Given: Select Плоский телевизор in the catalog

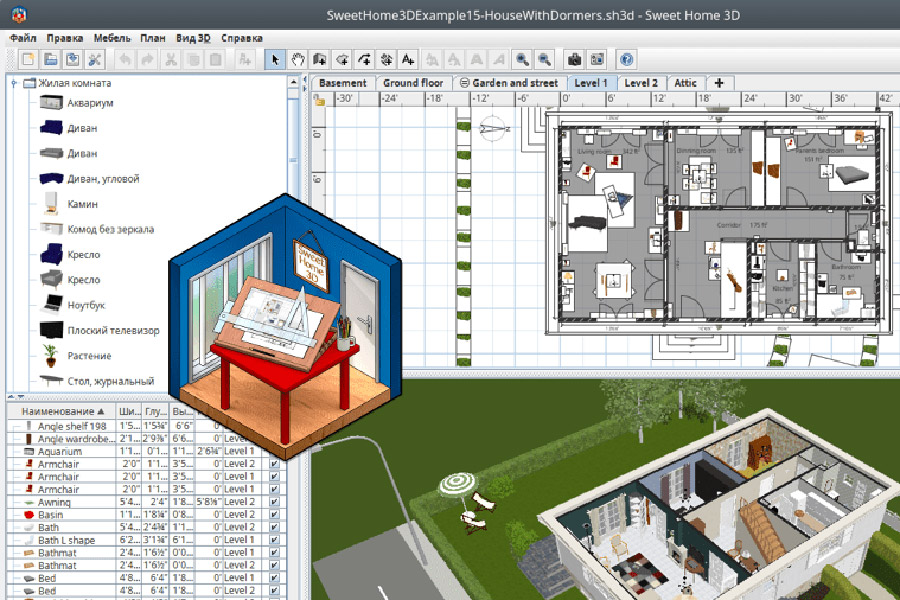Looking at the screenshot, I should pos(113,331).
